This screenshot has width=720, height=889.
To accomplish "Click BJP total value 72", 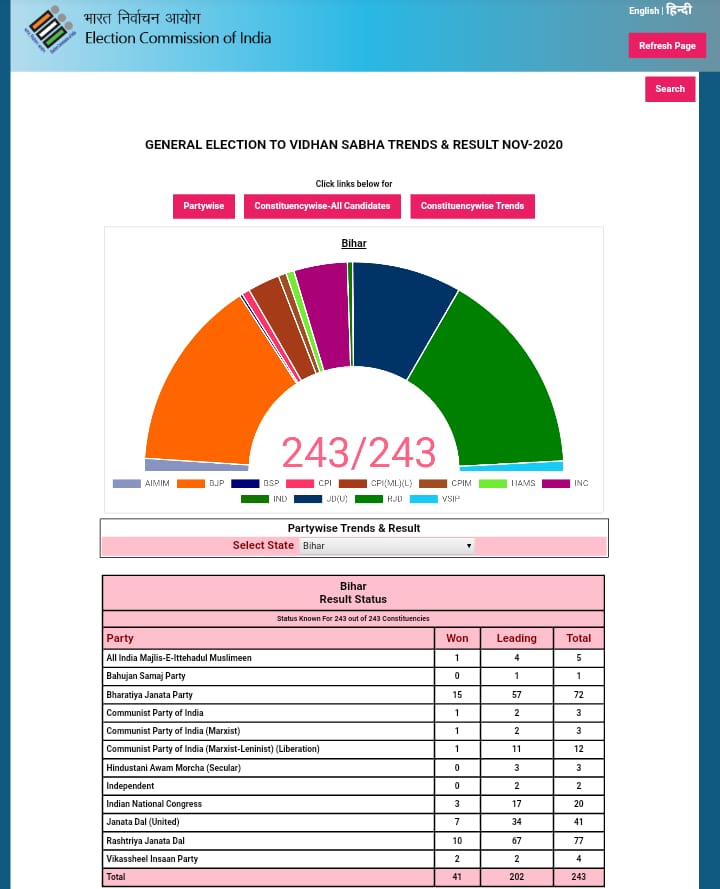I will pos(578,695).
